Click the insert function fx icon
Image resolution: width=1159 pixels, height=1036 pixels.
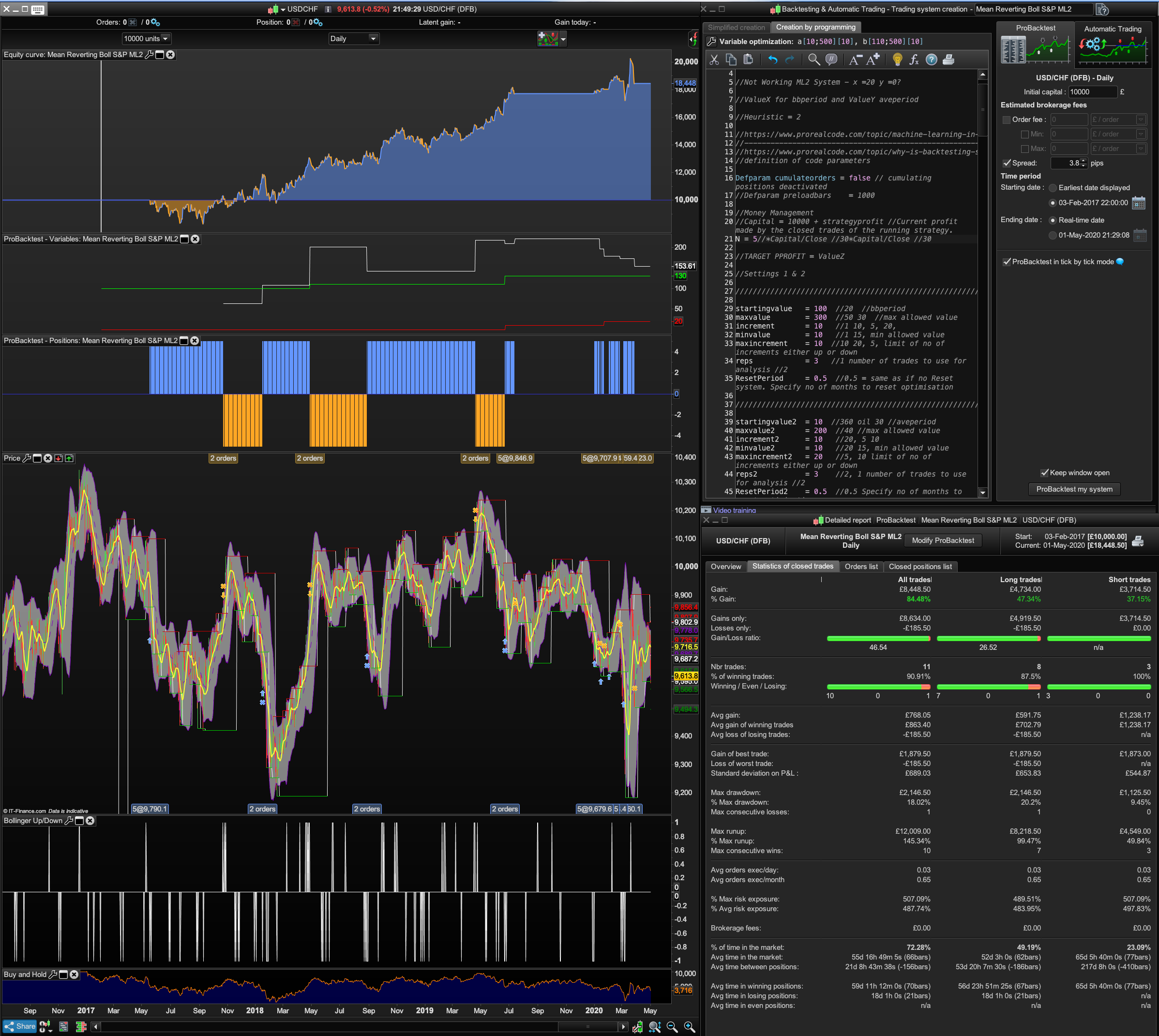(914, 60)
